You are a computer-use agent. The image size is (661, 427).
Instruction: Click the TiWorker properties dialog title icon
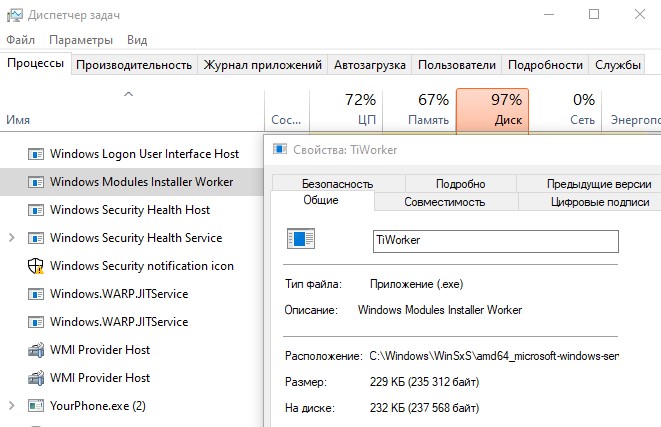pyautogui.click(x=280, y=149)
